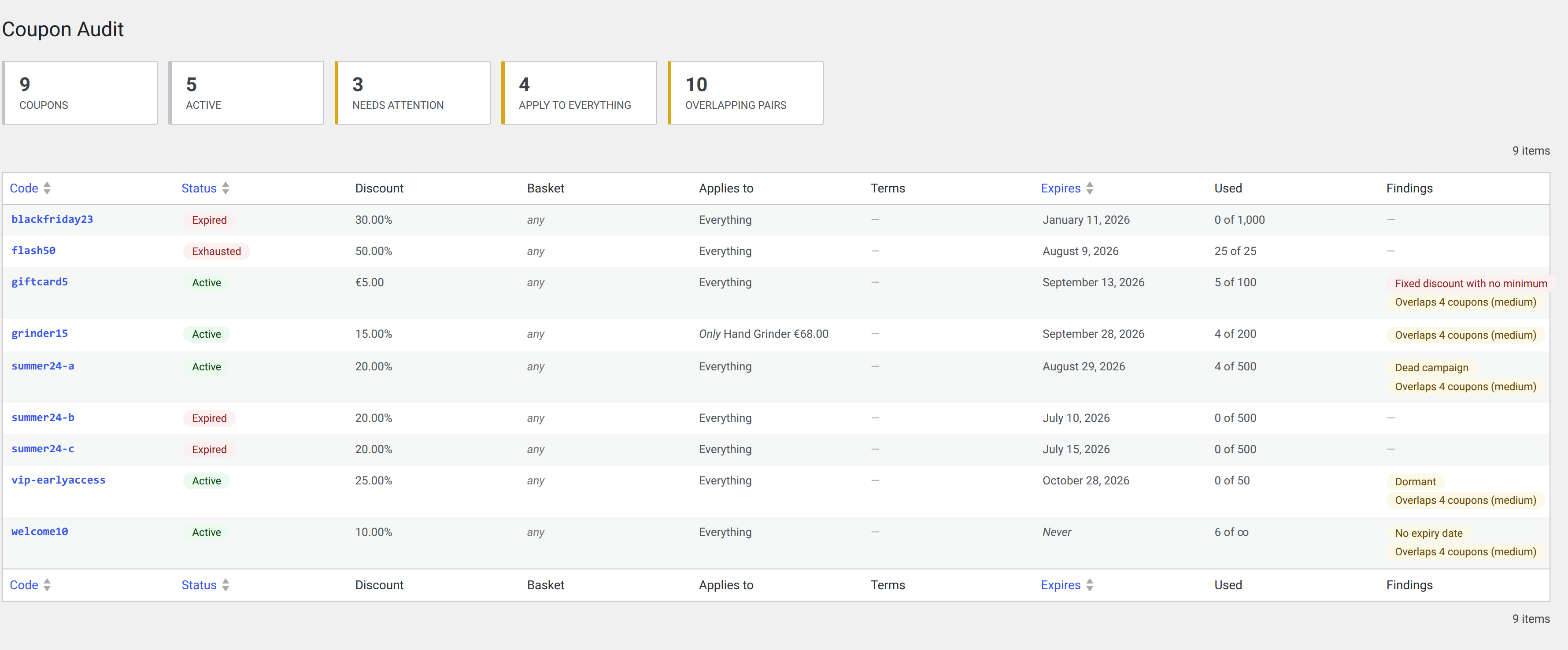
Task: Click sort arrows next to footer Expires header
Action: click(1090, 585)
